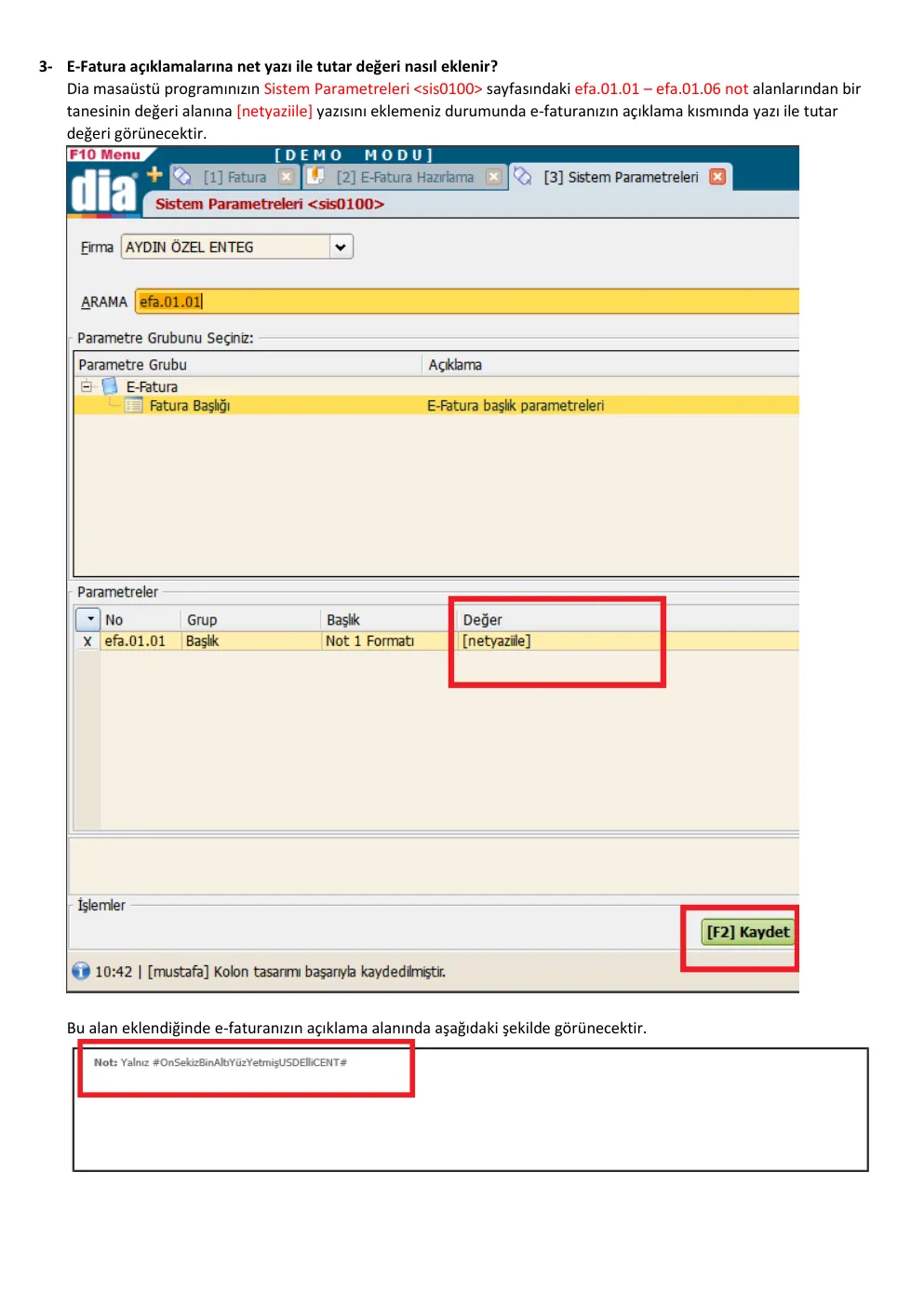Screen dimensions: 924x1307
Task: Switch to the [2] E-Fatura Hazırlama tab
Action: [x=405, y=177]
